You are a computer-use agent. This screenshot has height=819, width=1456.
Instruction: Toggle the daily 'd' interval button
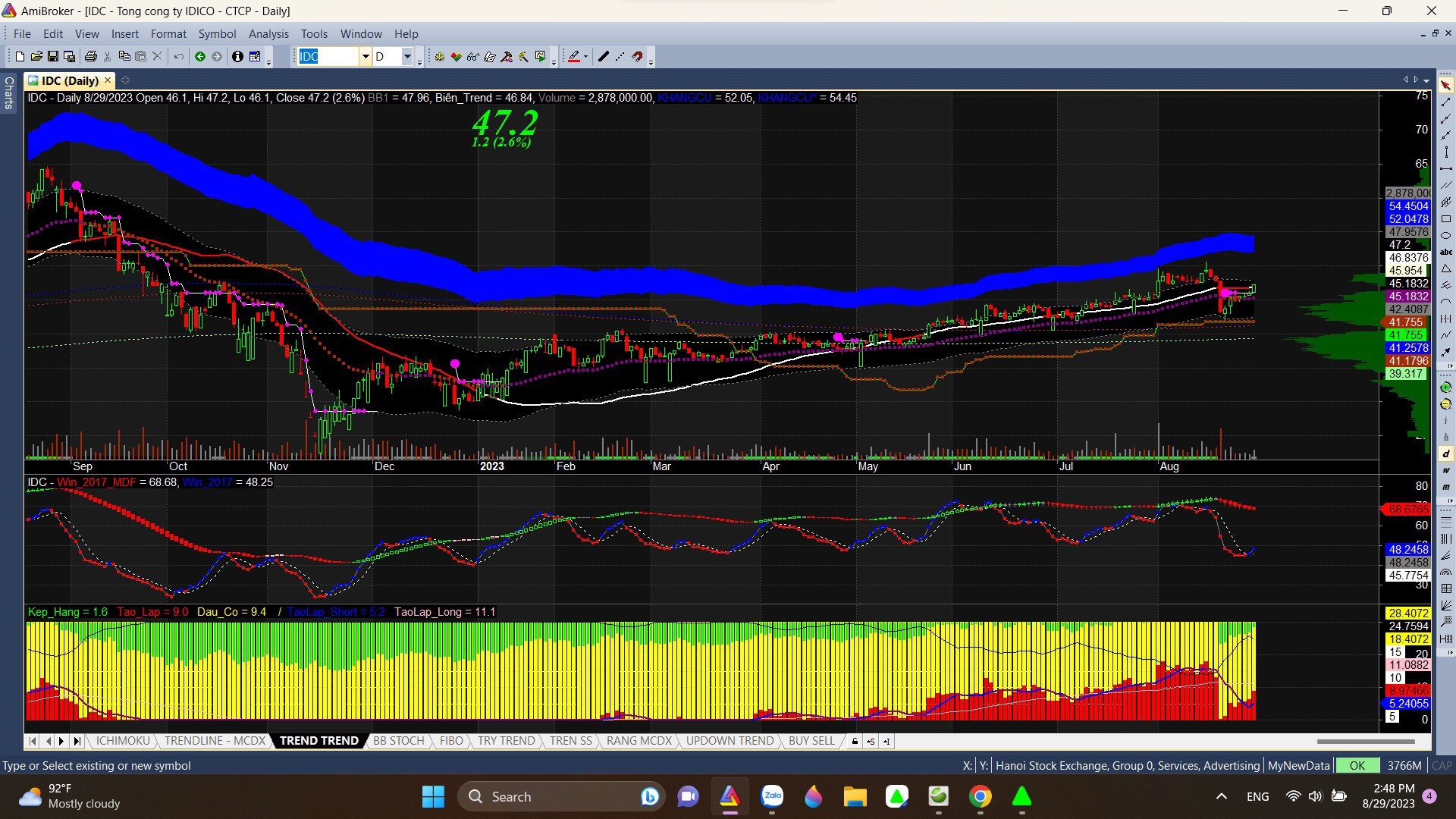tap(1445, 453)
